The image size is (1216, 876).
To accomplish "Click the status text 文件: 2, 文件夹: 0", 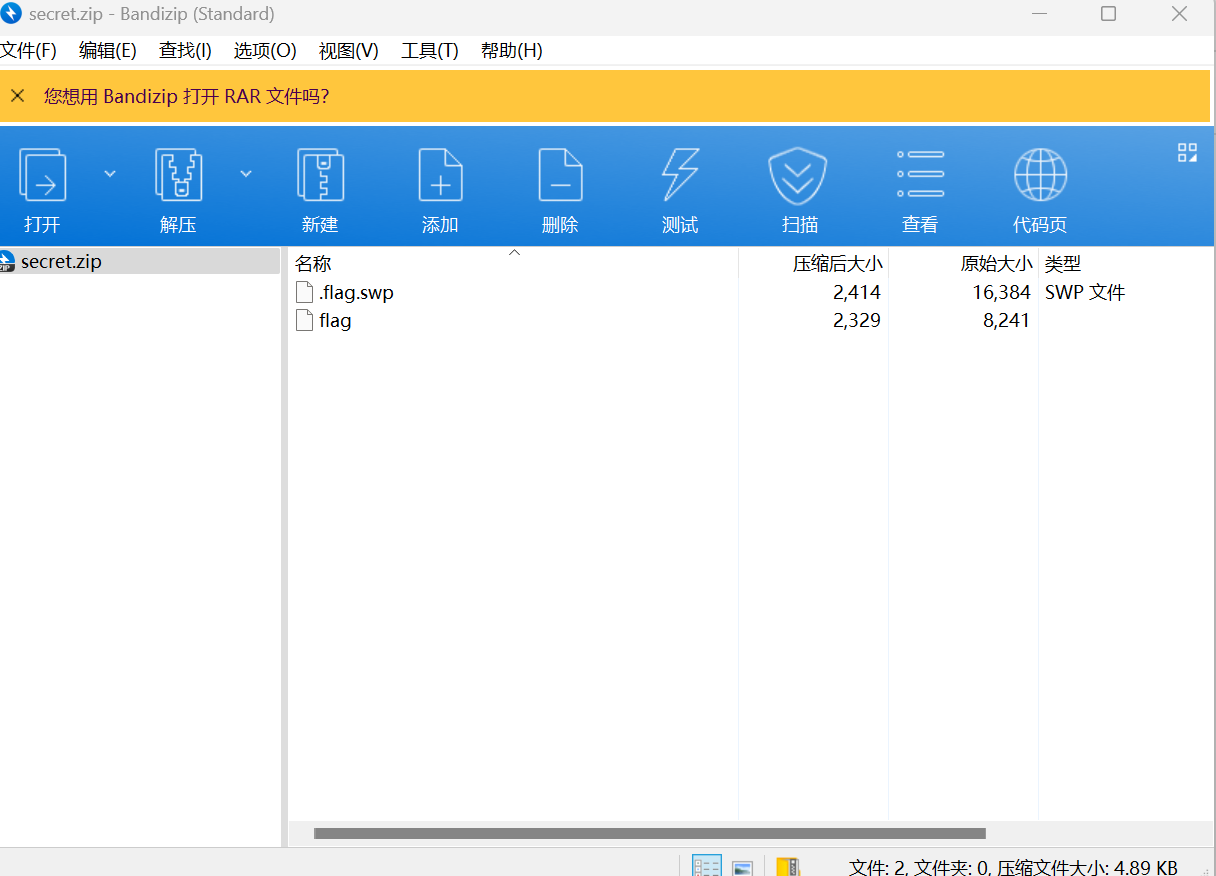I will pos(918,867).
